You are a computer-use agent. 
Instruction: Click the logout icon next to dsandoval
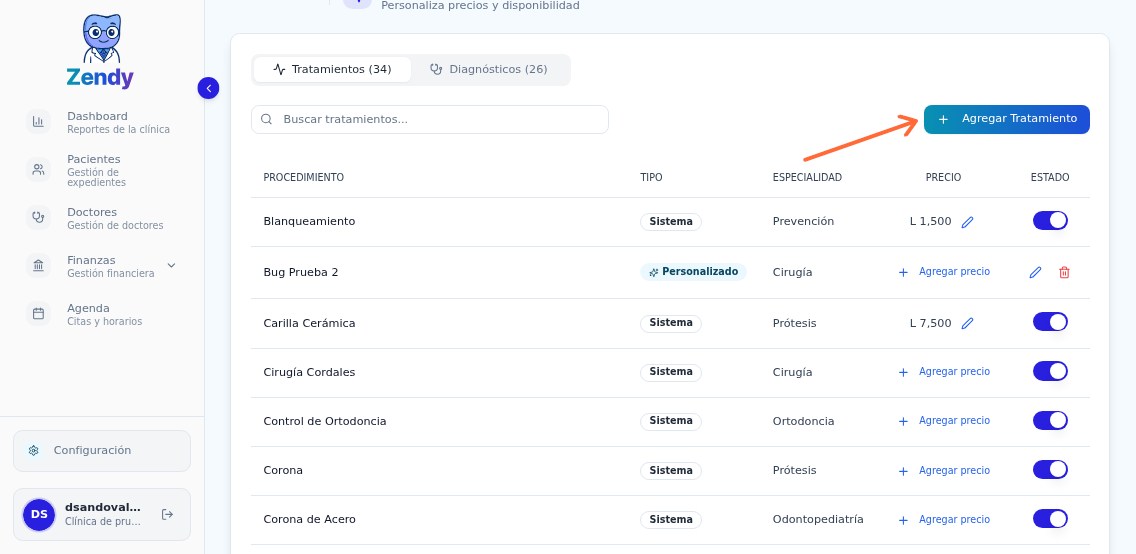167,515
